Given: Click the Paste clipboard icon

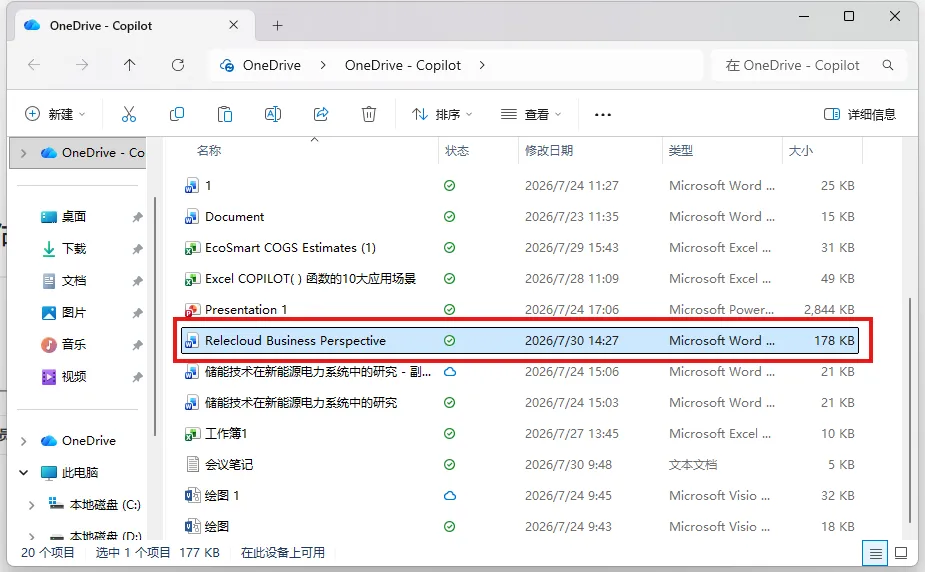Looking at the screenshot, I should coord(225,114).
